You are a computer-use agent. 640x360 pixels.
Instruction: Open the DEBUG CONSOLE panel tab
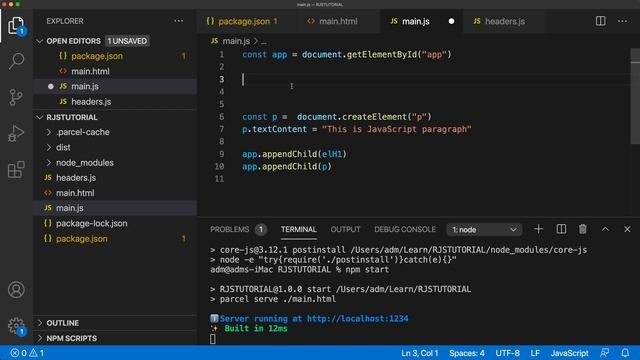tap(405, 229)
